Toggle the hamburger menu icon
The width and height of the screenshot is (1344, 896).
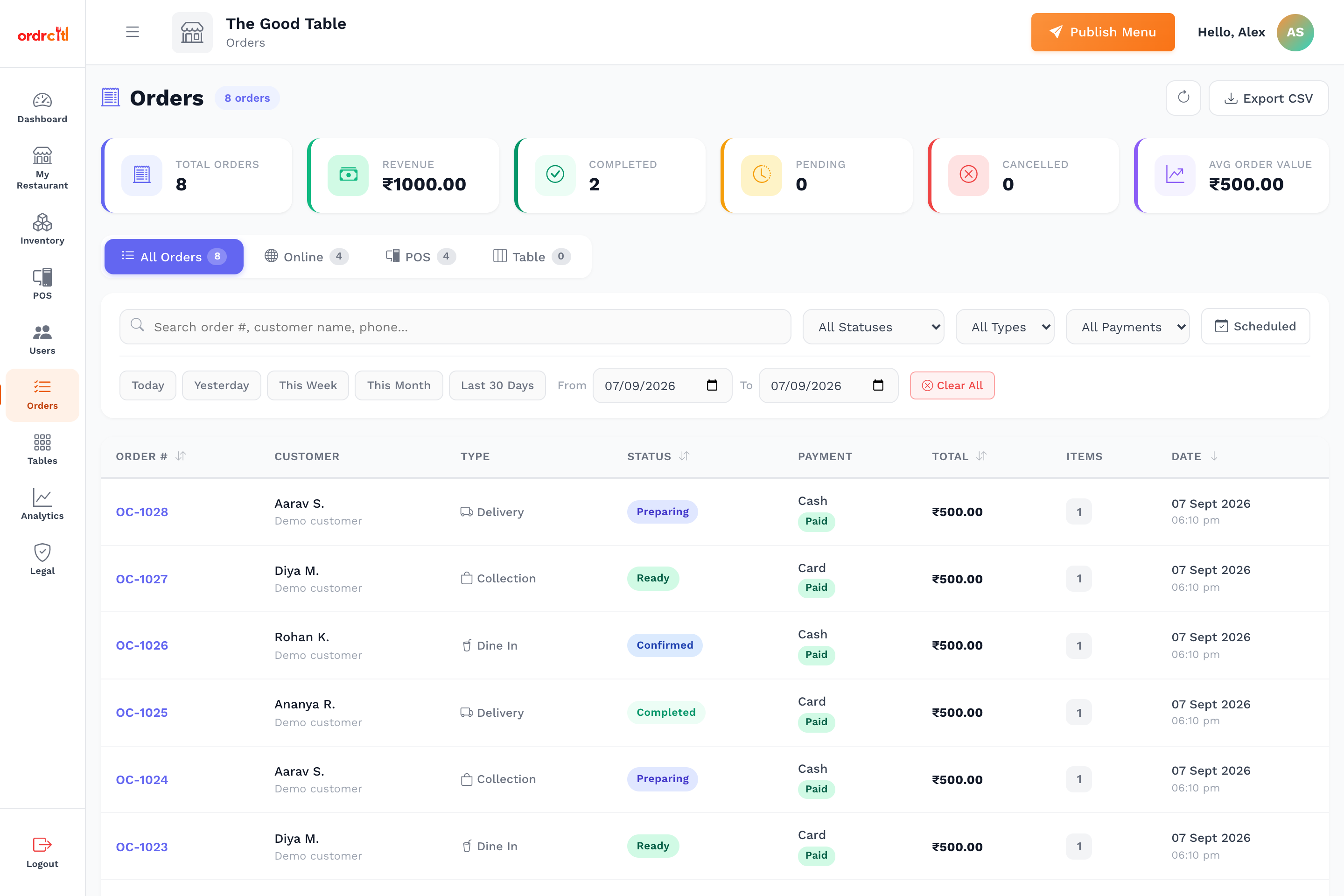(x=133, y=32)
